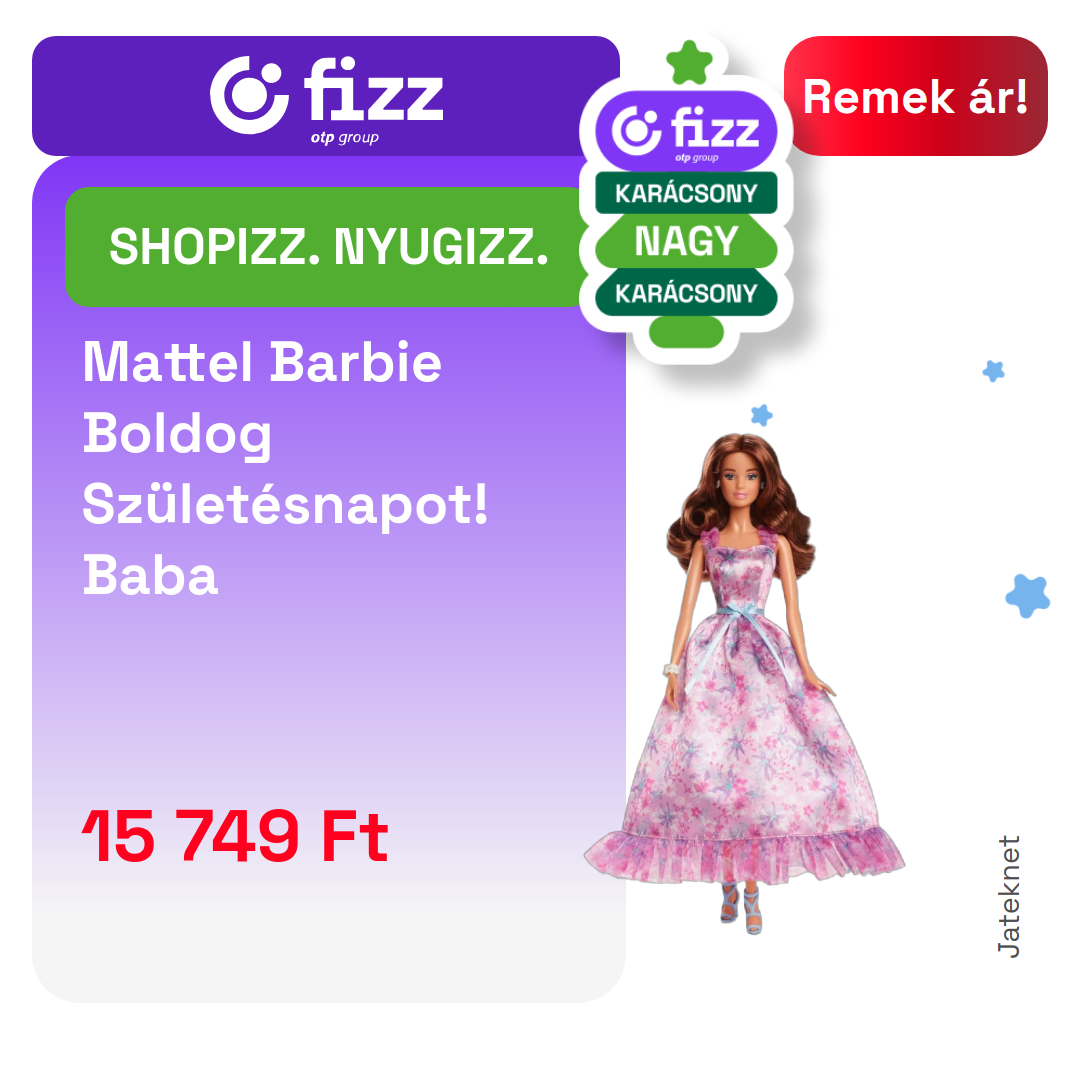Image resolution: width=1080 pixels, height=1080 pixels.
Task: Click the 15 749 Ft red price
Action: [x=236, y=836]
